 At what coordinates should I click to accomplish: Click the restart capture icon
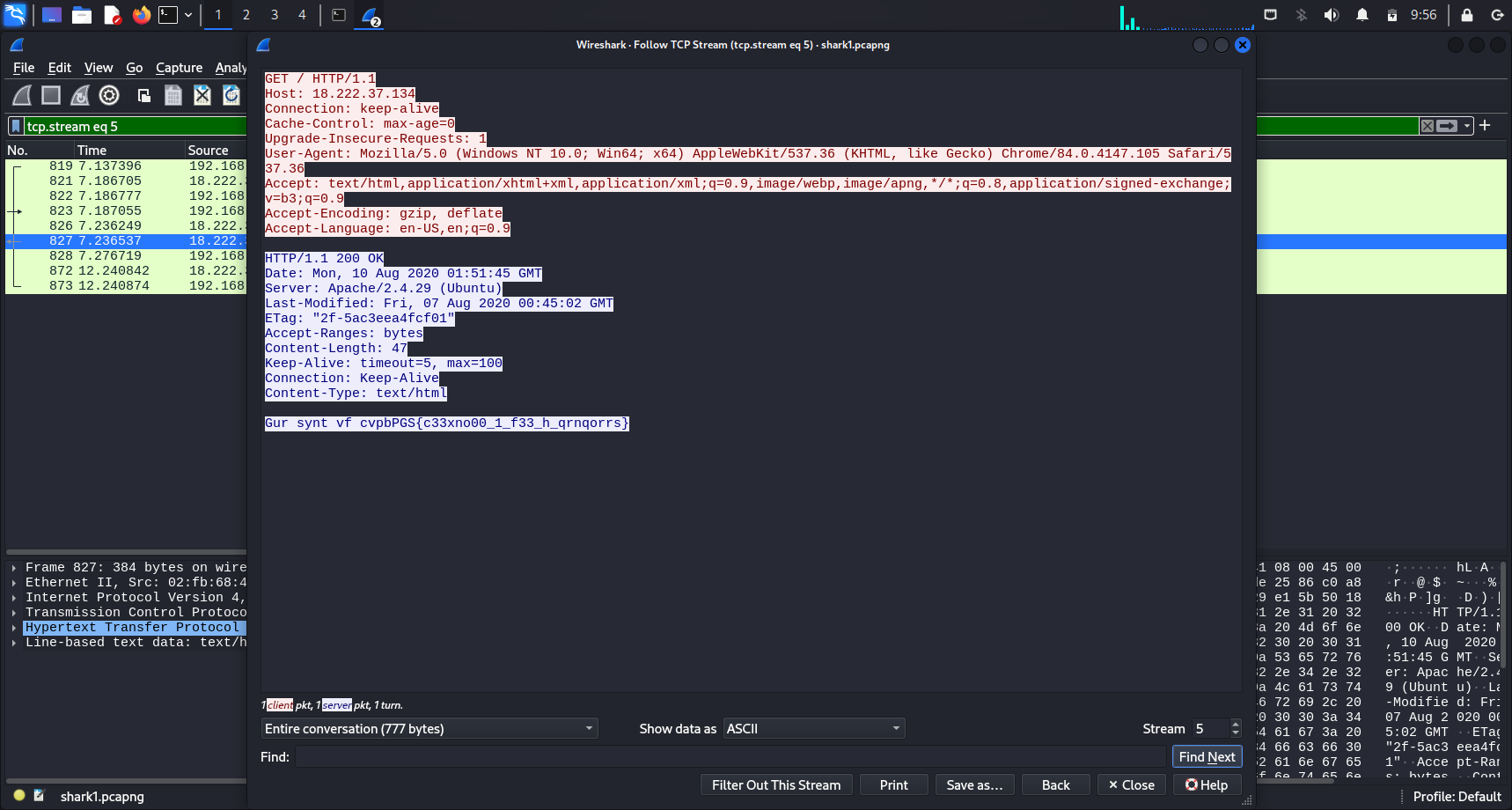pos(80,95)
